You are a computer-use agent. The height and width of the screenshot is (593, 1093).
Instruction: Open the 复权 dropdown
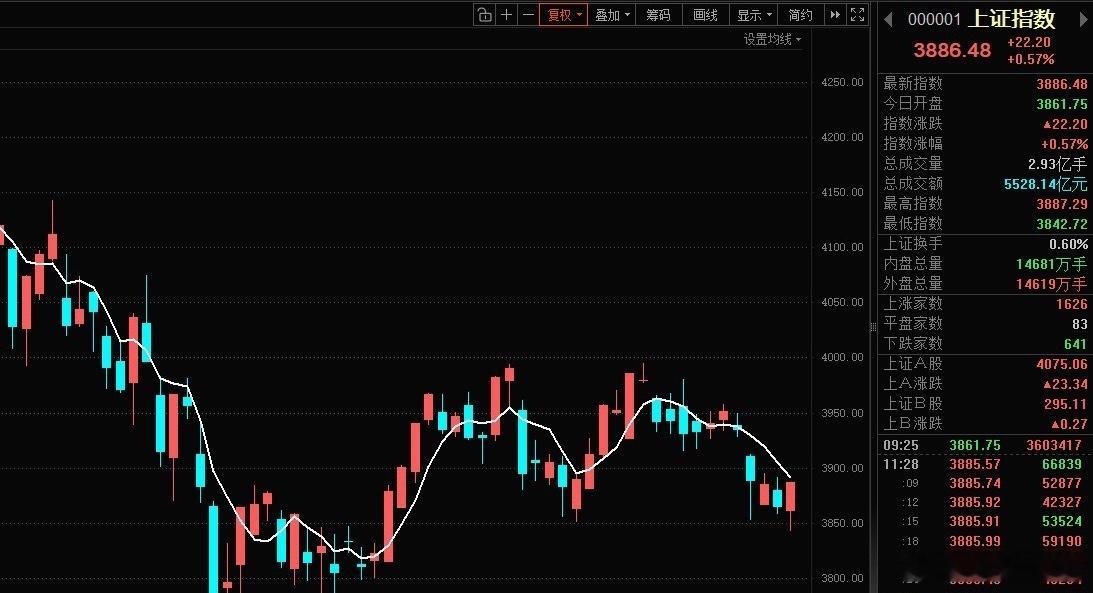(563, 15)
